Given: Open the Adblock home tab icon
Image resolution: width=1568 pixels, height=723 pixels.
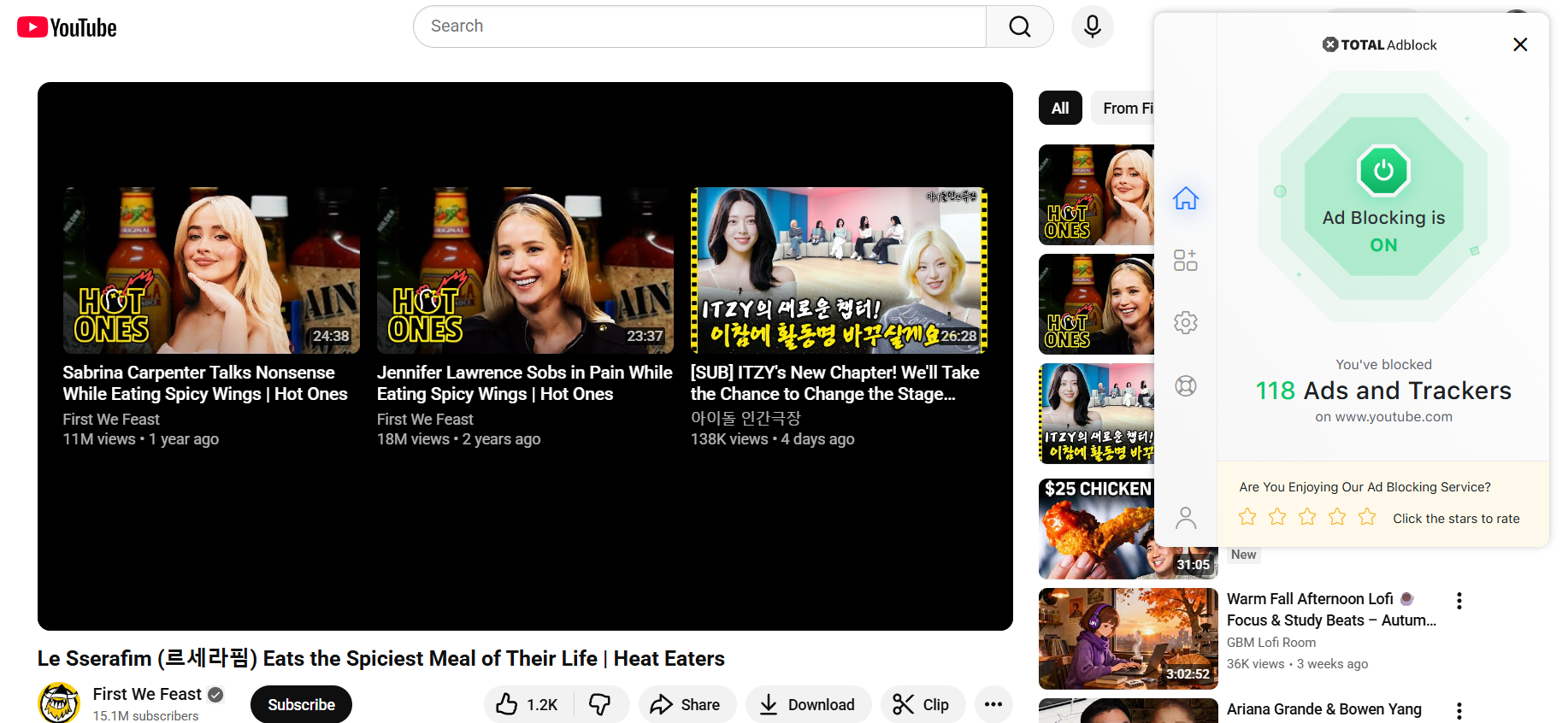Looking at the screenshot, I should coord(1185,198).
